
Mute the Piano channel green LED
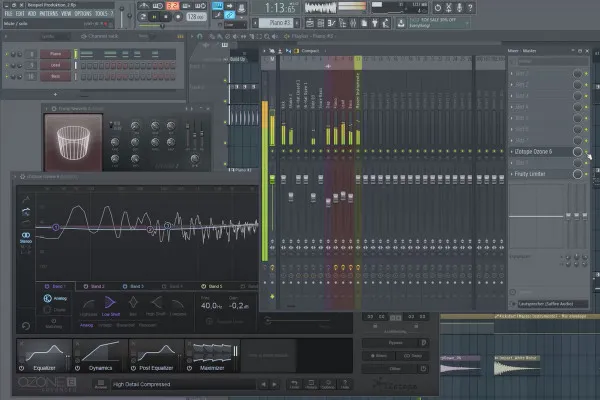coord(7,54)
